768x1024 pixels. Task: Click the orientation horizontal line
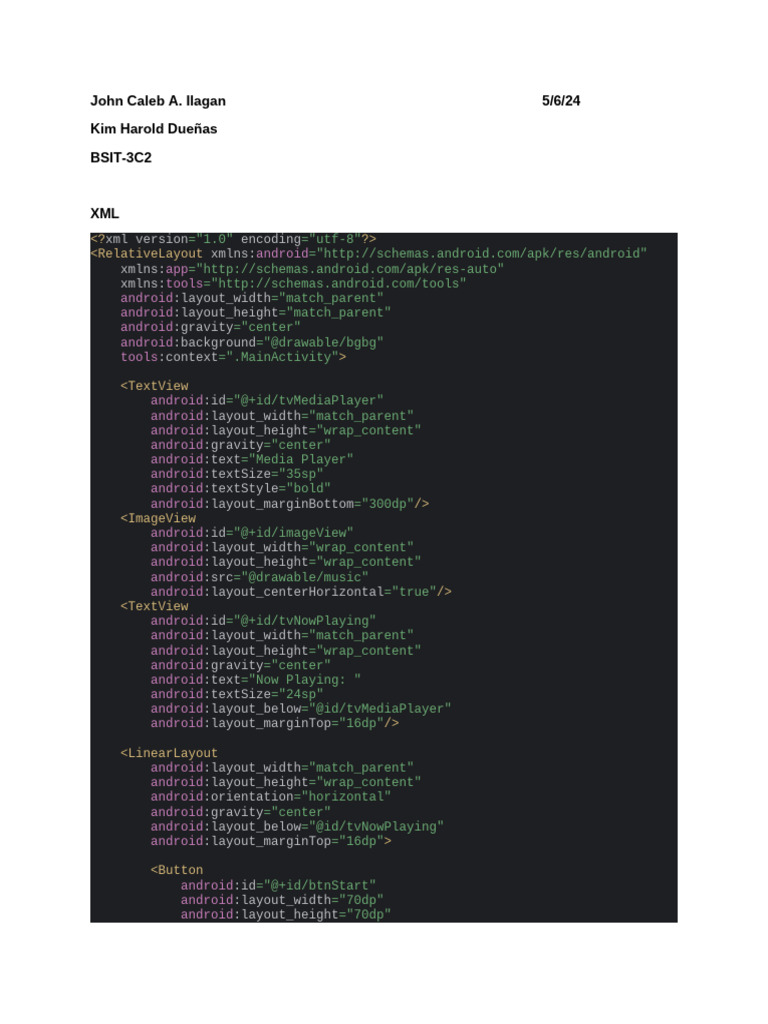(x=271, y=797)
